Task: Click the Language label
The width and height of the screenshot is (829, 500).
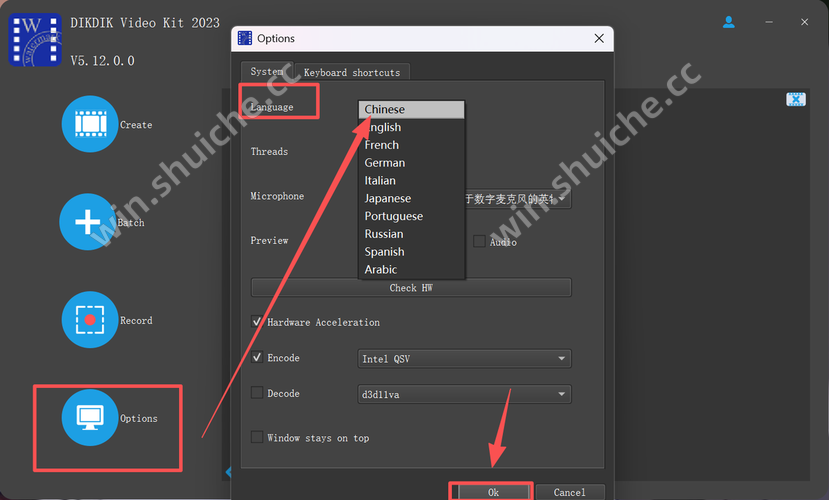Action: coord(272,107)
